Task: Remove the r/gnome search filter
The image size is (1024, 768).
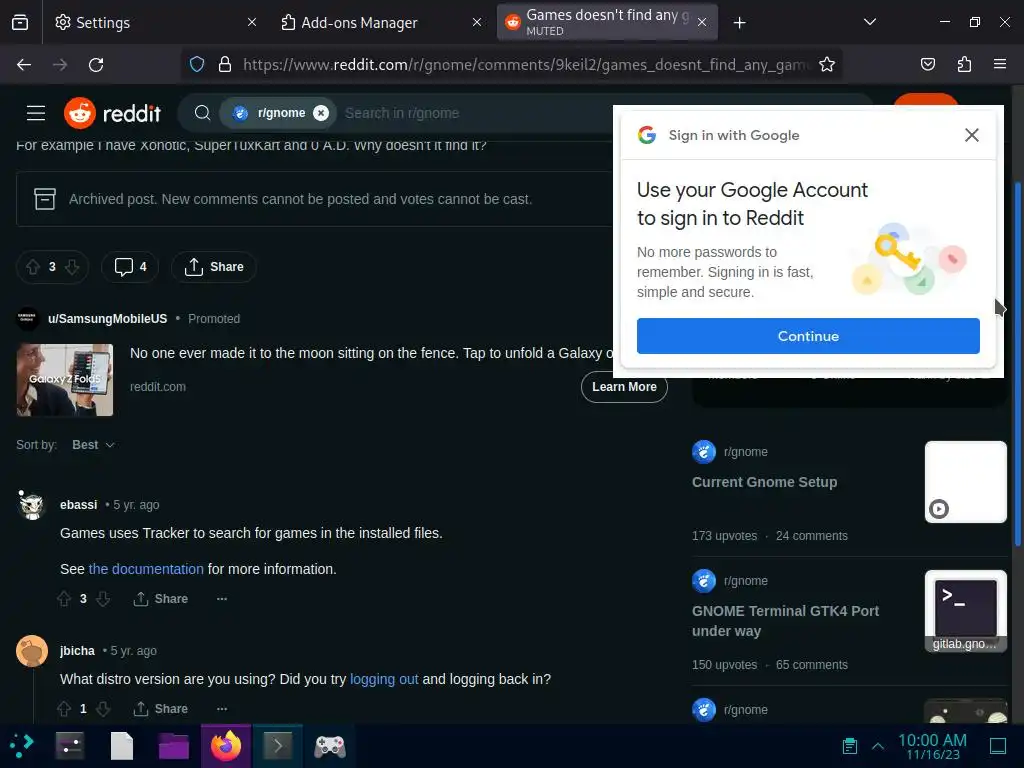Action: coord(321,113)
